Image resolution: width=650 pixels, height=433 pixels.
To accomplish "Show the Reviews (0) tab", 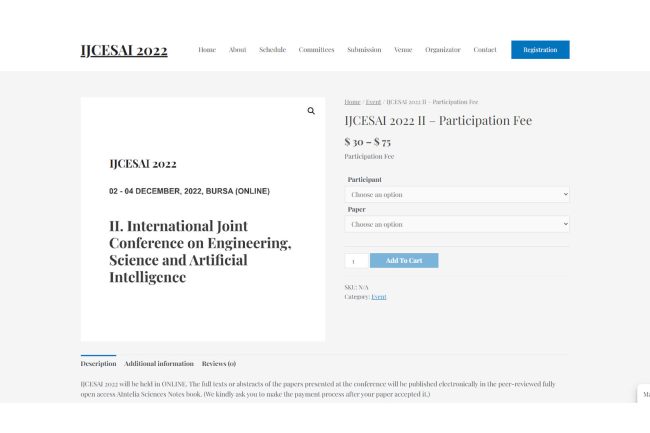I will click(219, 363).
